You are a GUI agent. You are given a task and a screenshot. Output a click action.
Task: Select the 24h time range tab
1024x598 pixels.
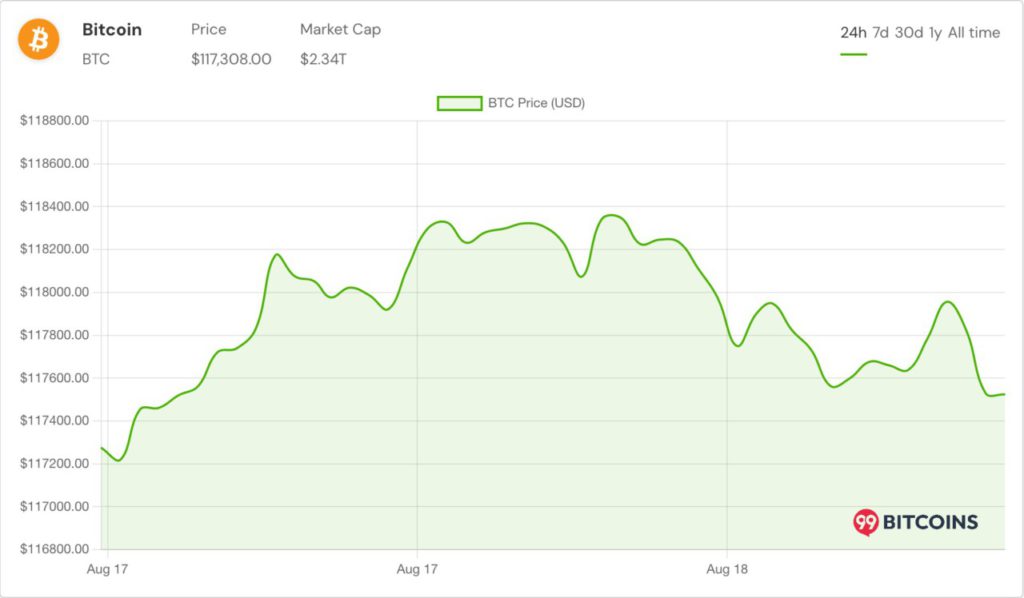pyautogui.click(x=853, y=32)
